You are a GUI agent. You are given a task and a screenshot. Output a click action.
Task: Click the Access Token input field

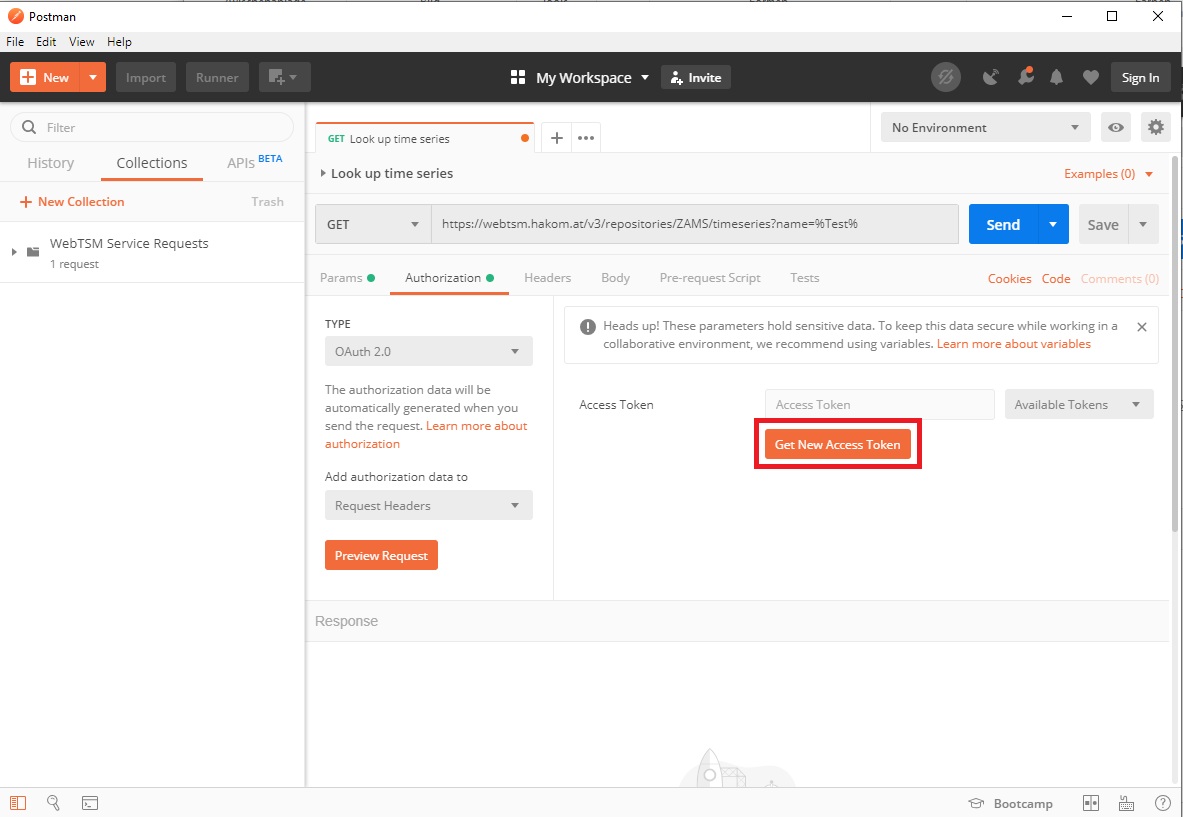point(879,405)
